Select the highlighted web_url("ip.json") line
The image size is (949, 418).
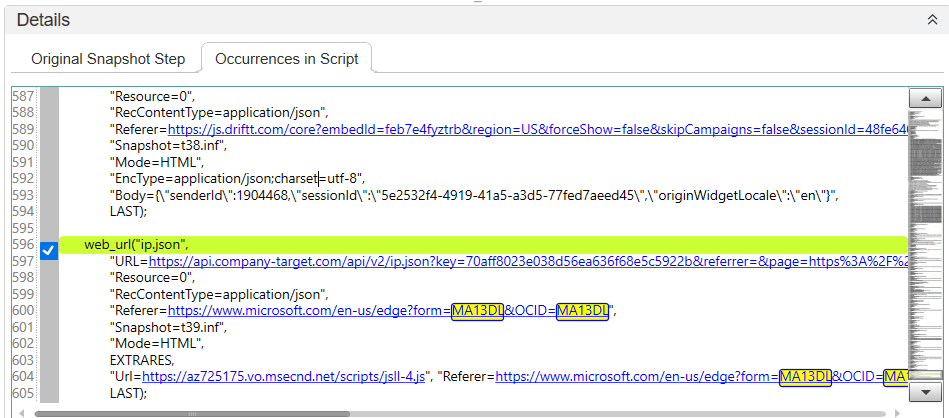pos(137,244)
